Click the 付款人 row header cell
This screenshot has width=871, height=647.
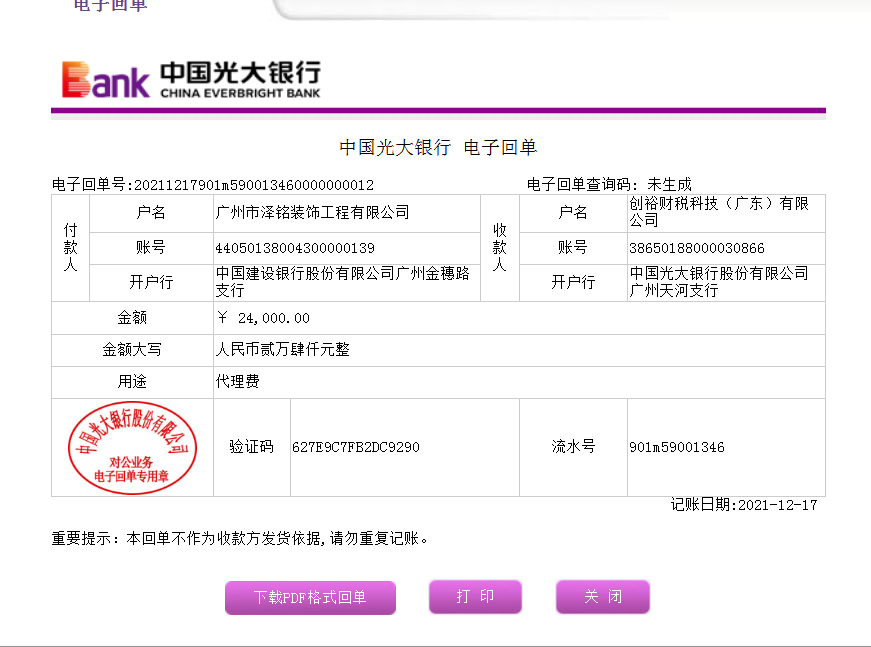coord(71,248)
